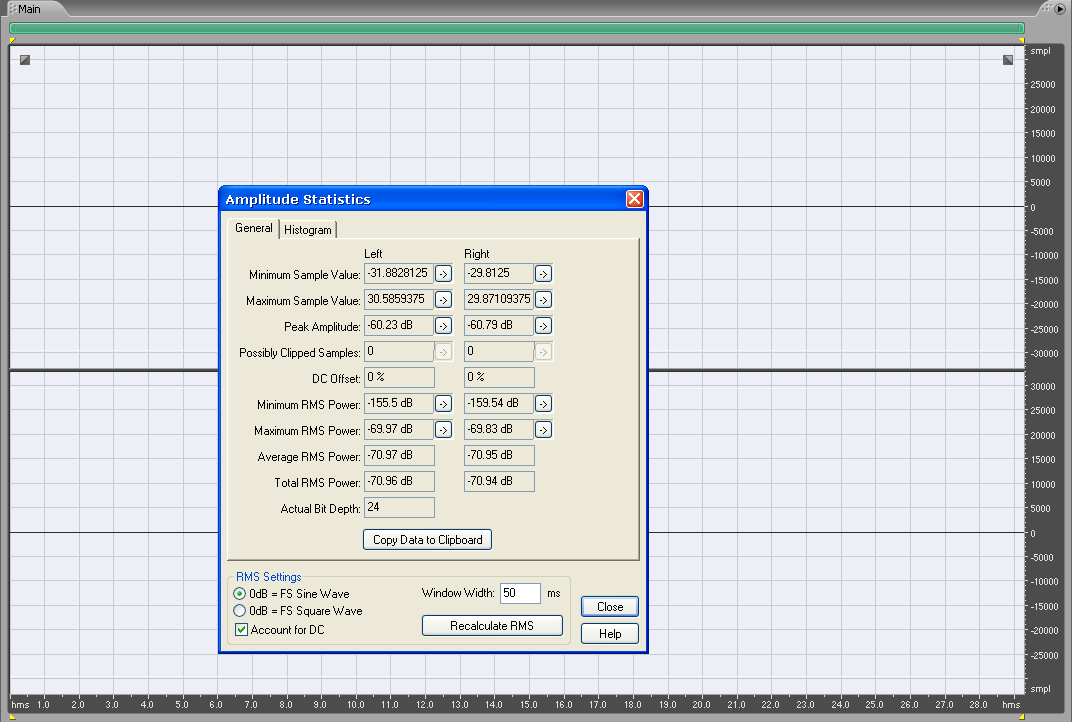Click the top smpl label on amplitude ruler
Image resolution: width=1072 pixels, height=722 pixels.
pos(1041,51)
